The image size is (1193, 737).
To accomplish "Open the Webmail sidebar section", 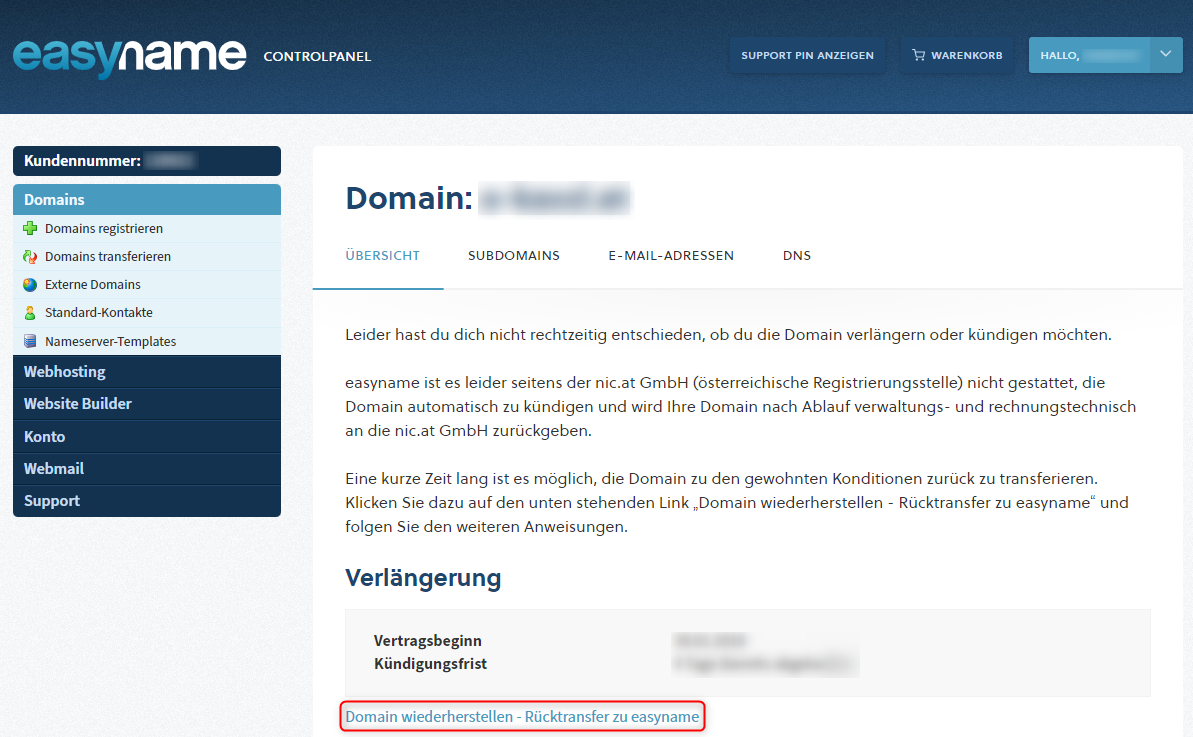I will tap(147, 469).
